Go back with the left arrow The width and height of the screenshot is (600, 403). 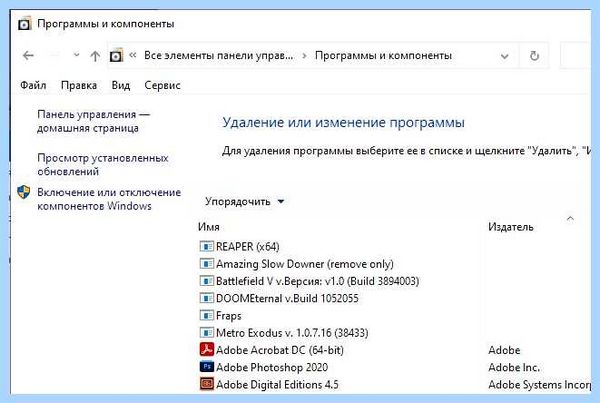28,56
